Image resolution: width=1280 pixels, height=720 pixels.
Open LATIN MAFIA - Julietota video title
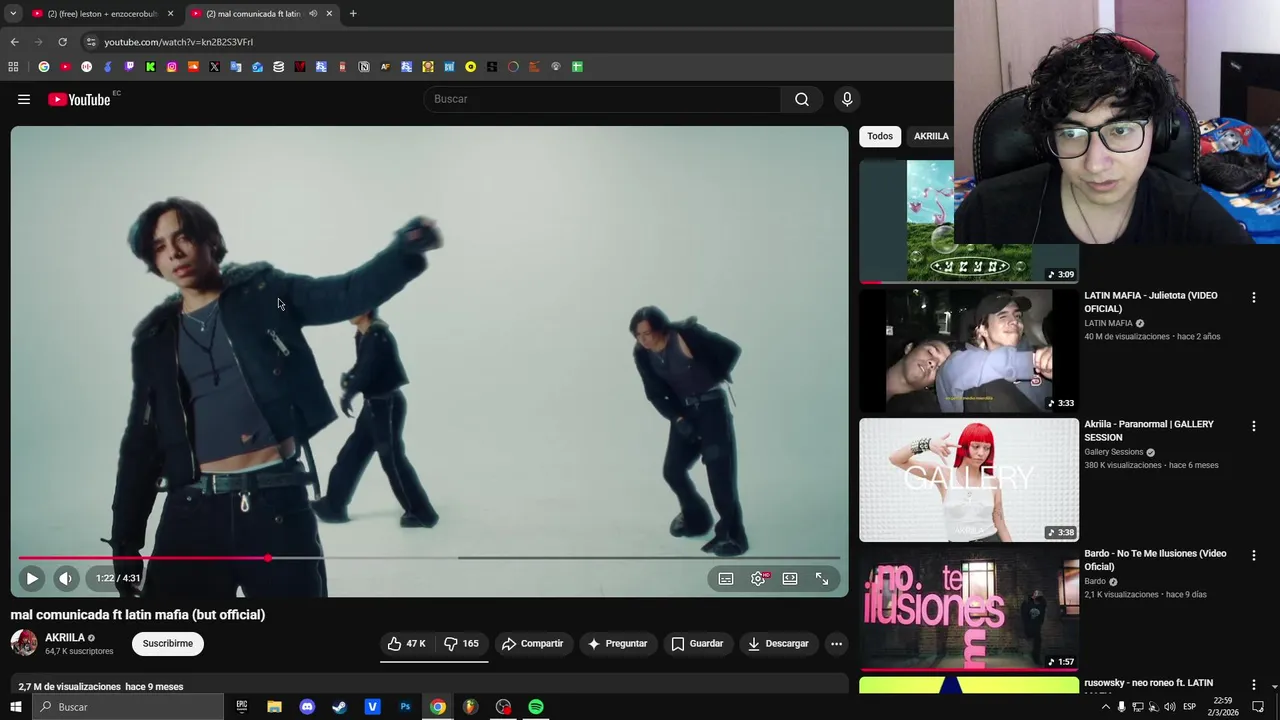1151,302
